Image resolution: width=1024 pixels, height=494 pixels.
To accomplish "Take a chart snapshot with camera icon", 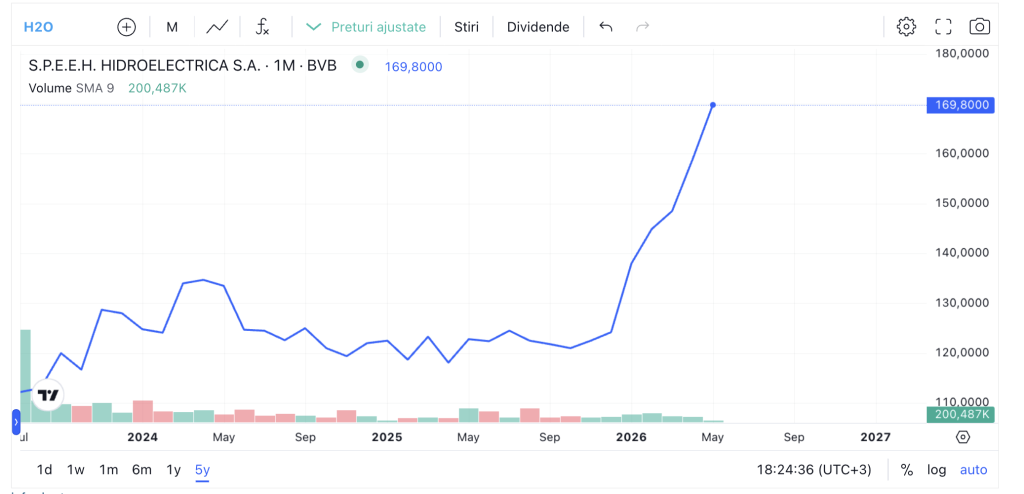I will pos(980,27).
